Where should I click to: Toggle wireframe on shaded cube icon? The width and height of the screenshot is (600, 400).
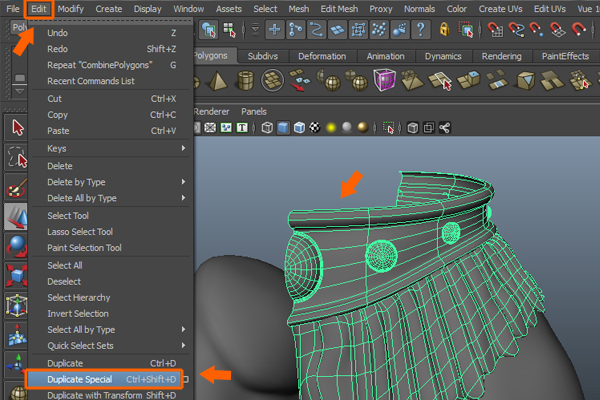[299, 127]
